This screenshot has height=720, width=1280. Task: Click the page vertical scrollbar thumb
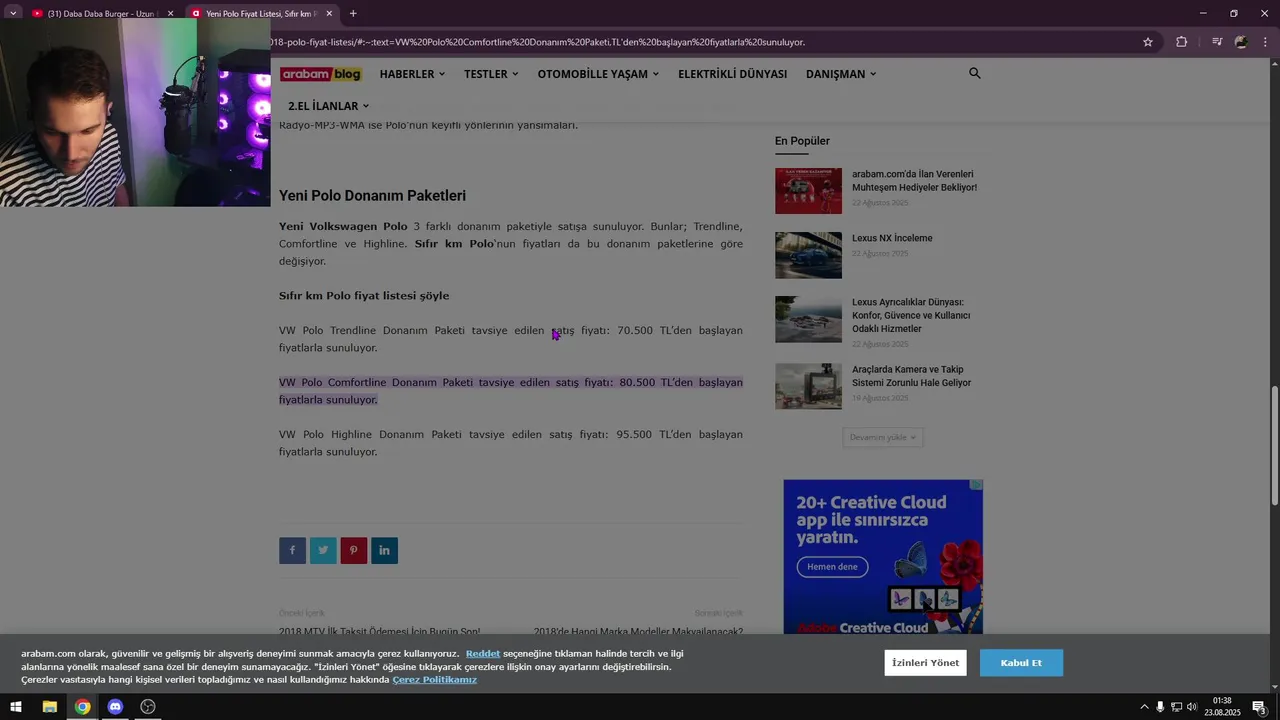tap(1274, 445)
